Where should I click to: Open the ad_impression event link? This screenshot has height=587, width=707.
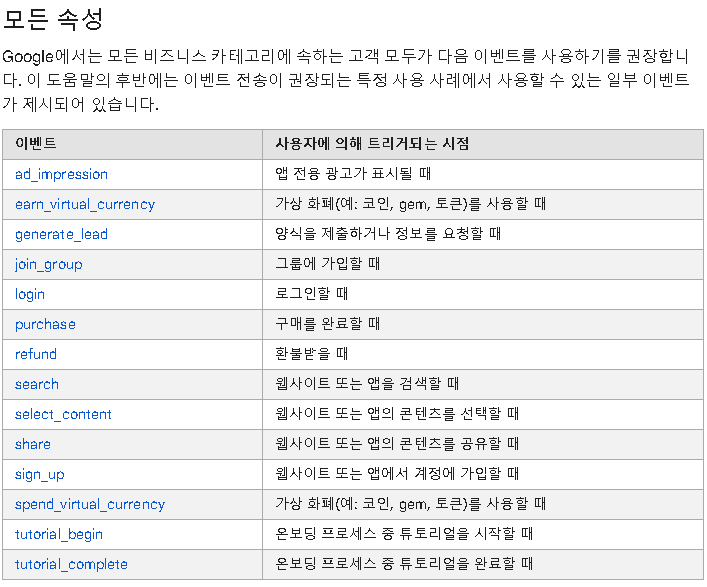coord(61,174)
